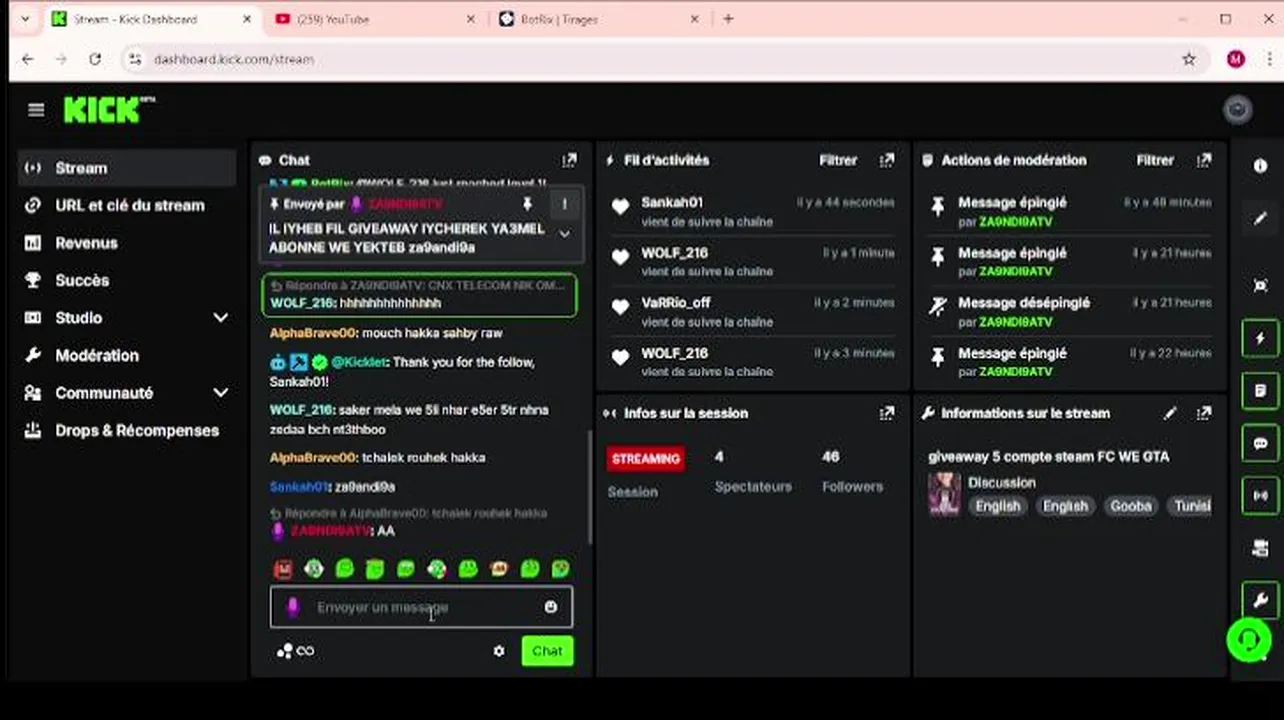Open the Filtrer menu in Actions de modération

click(x=1155, y=160)
